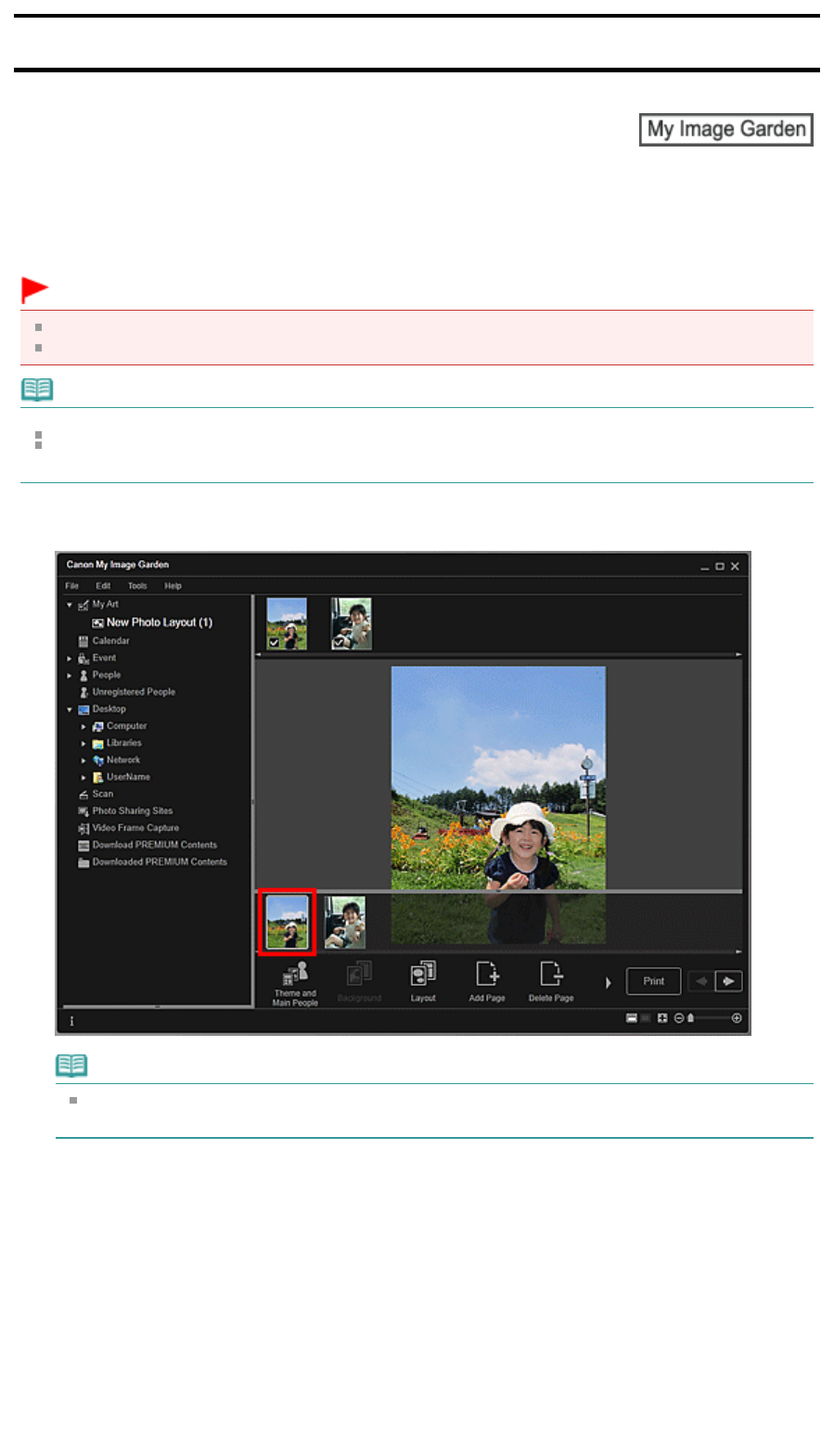Click the Delete Page icon

(551, 981)
